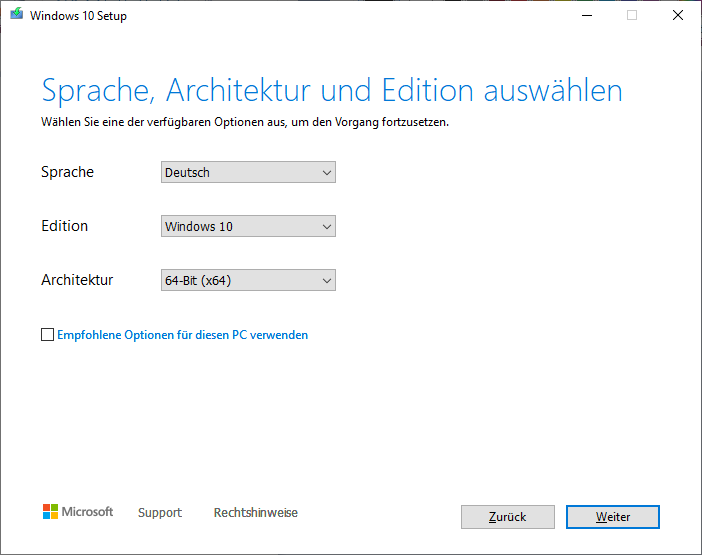Image resolution: width=702 pixels, height=555 pixels.
Task: Close the Windows 10 Setup window
Action: coord(677,16)
